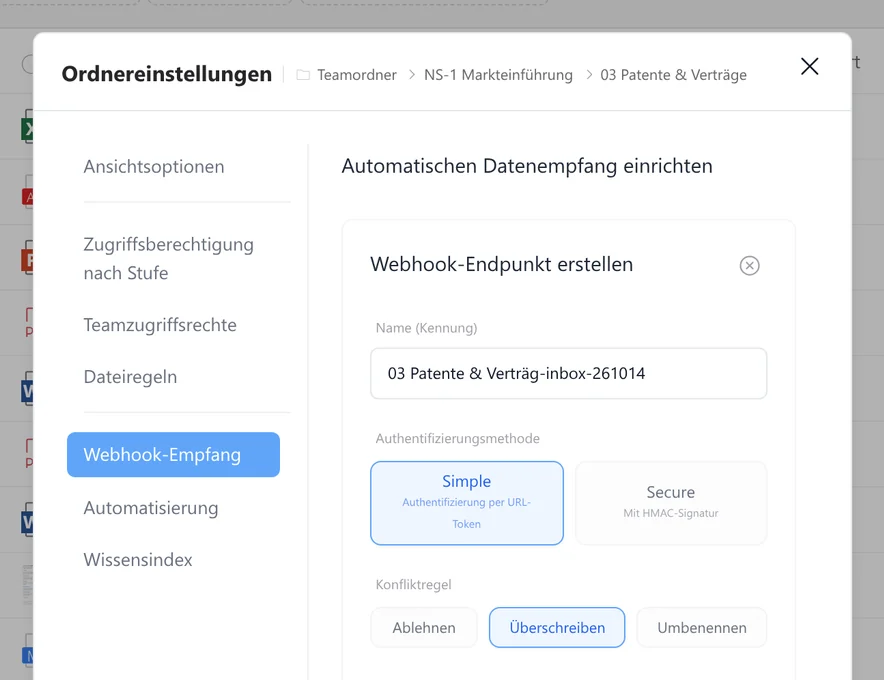Close the Ordnereinstellungen dialog
The width and height of the screenshot is (884, 680).
tap(810, 67)
